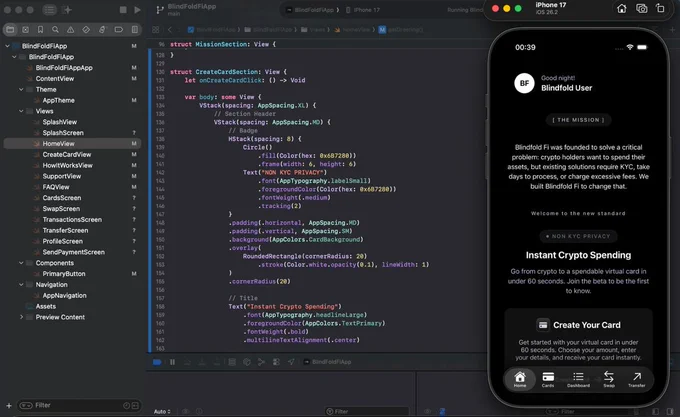Select the Cards tab in simulator app
Image resolution: width=680 pixels, height=417 pixels.
point(548,379)
